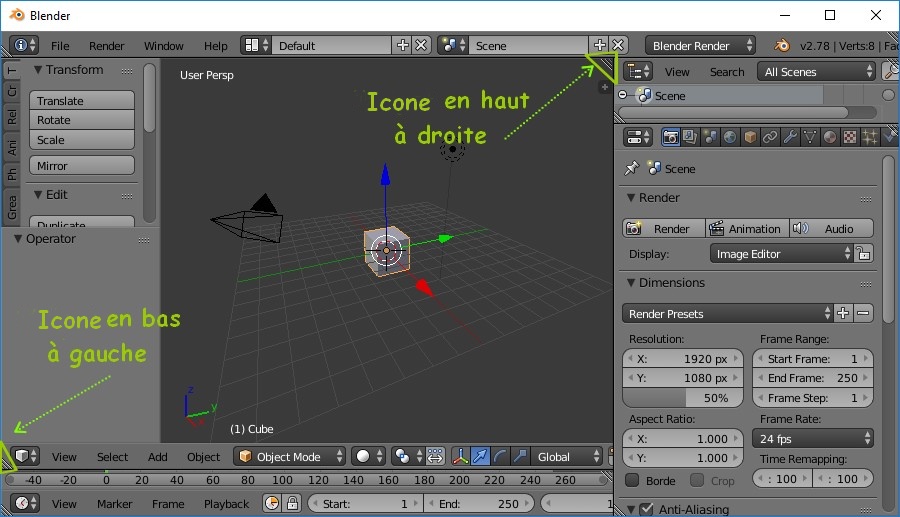
Task: Open the All Scenes display dropdown
Action: [x=816, y=72]
